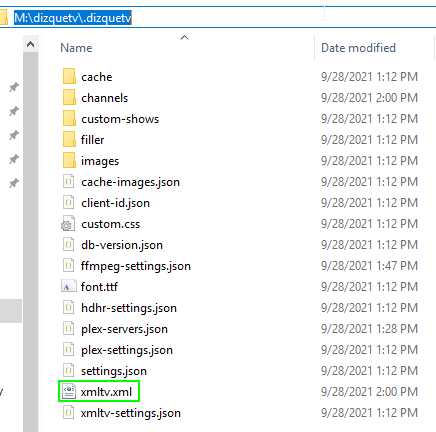
Task: Select the channels folder name
Action: tap(105, 98)
